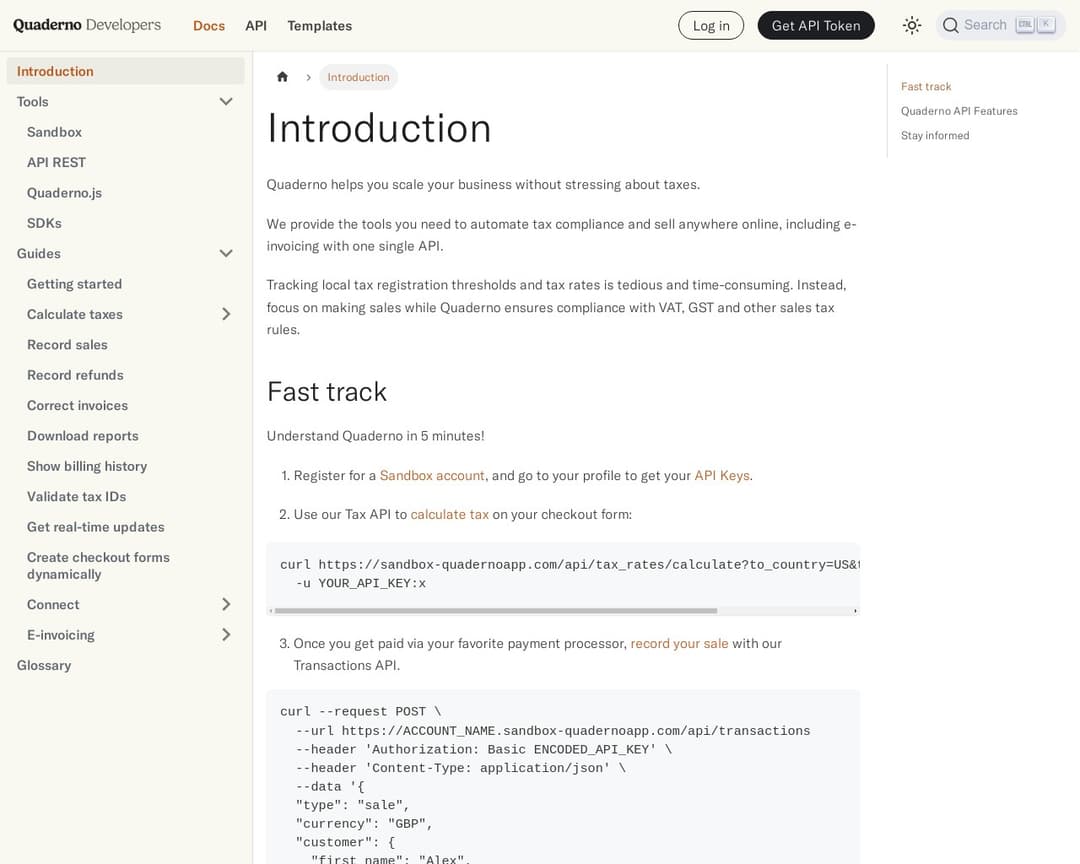Open Download reports guide
Screen dimensions: 1080x864
pos(83,435)
